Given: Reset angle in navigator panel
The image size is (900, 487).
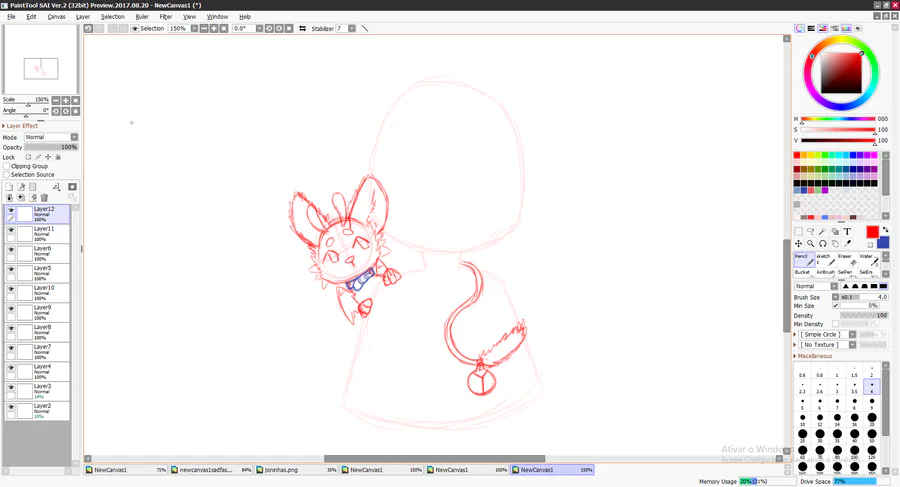Looking at the screenshot, I should 76,111.
